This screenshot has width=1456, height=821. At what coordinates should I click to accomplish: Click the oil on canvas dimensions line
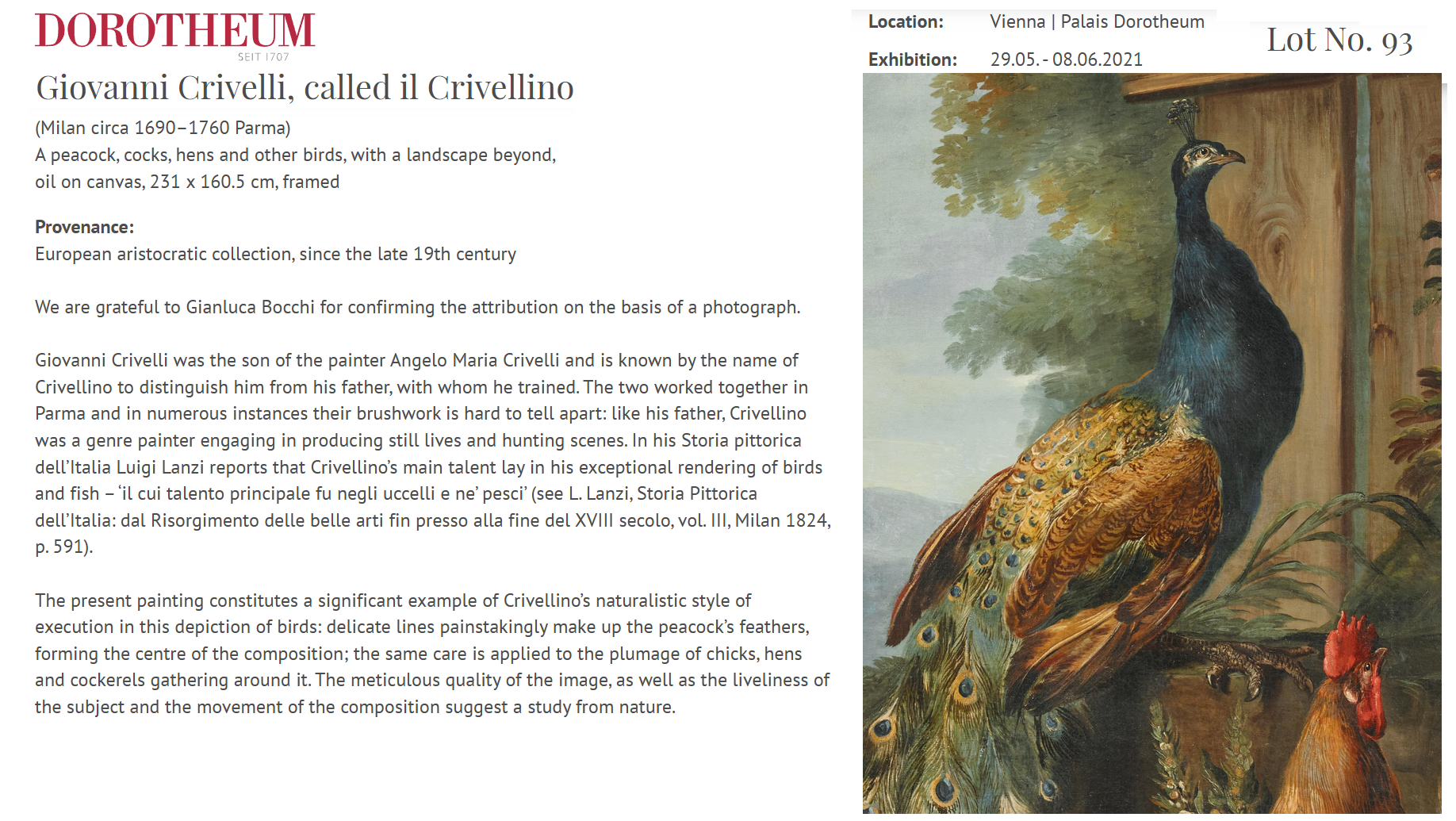(x=187, y=182)
